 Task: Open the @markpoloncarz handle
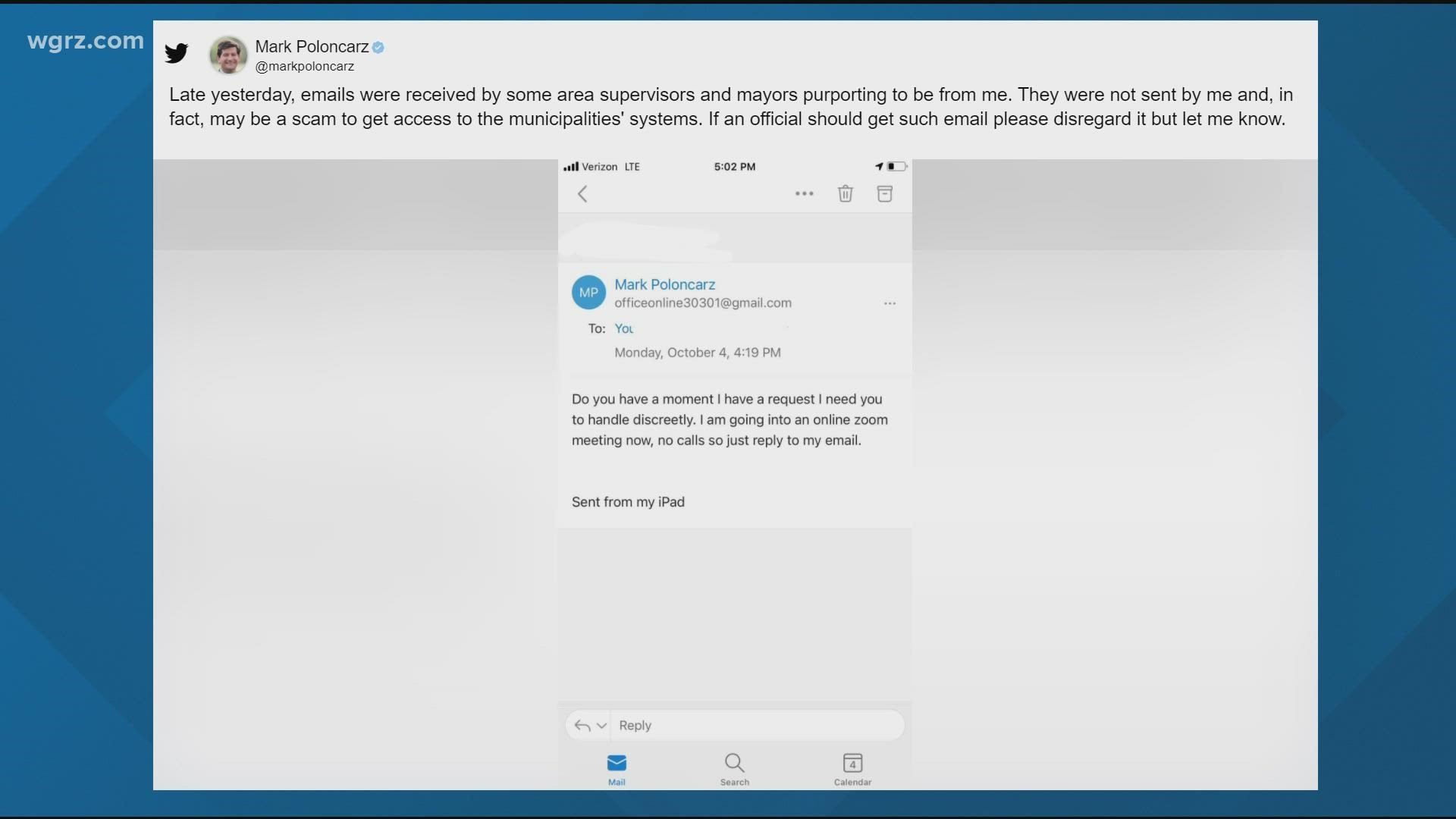tap(305, 67)
